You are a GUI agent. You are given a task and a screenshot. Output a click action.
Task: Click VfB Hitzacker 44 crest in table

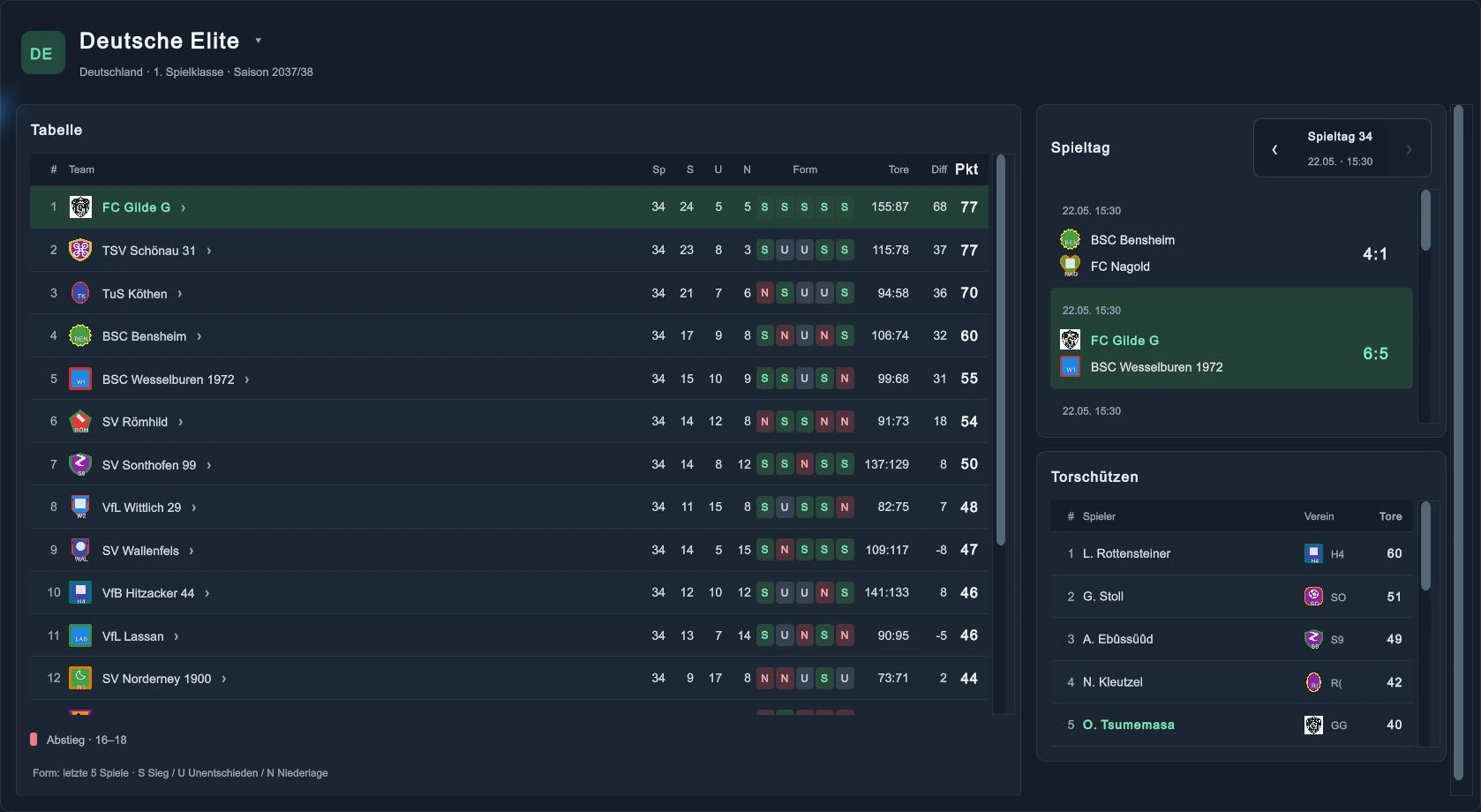click(80, 593)
